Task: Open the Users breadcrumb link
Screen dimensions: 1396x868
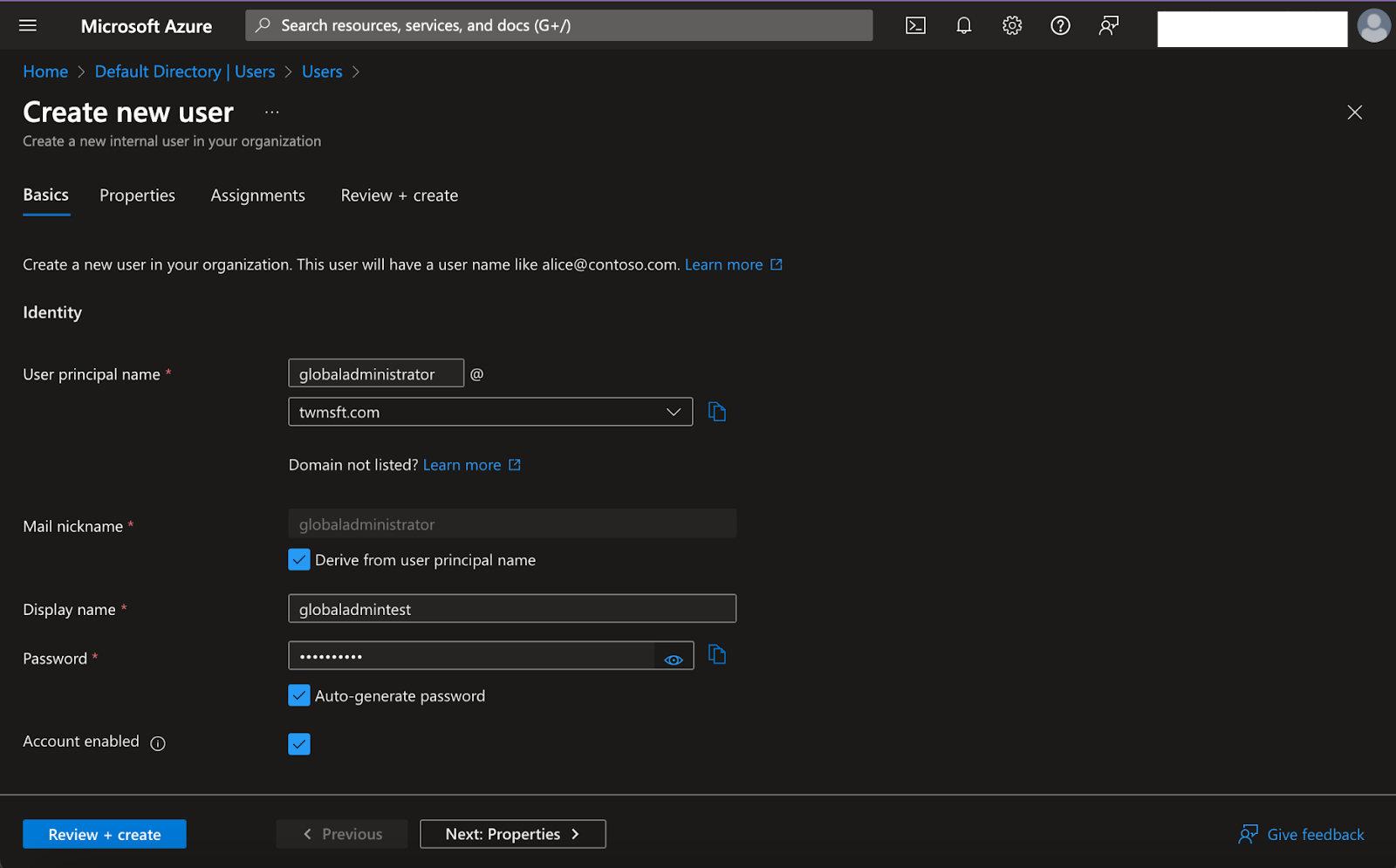Action: tap(322, 72)
